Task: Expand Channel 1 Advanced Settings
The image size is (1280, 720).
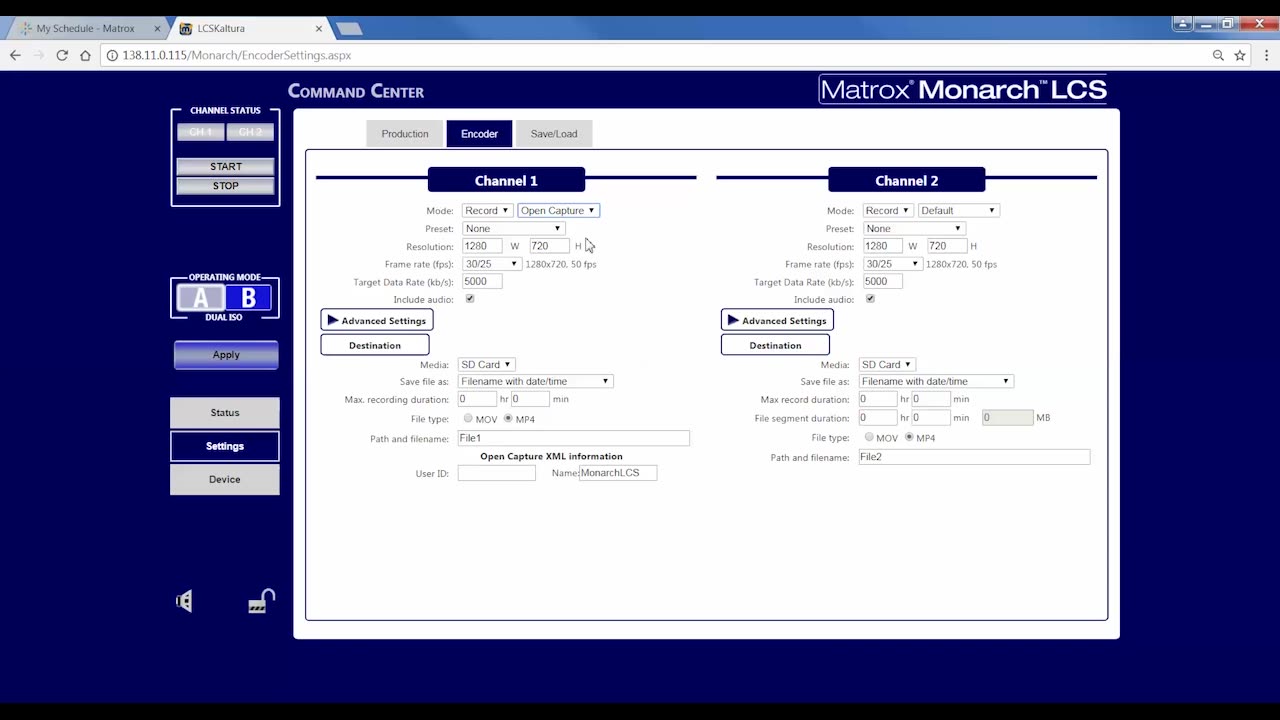Action: coord(376,320)
